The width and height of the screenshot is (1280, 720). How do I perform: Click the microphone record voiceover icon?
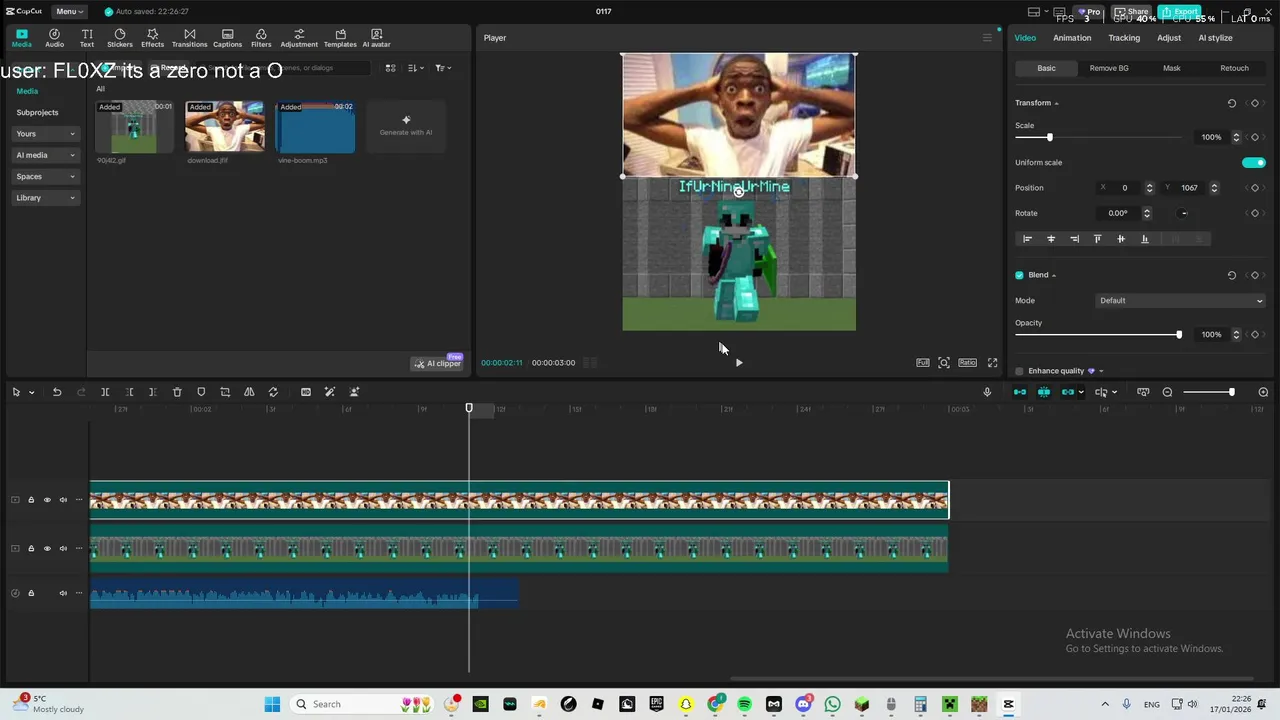click(987, 392)
